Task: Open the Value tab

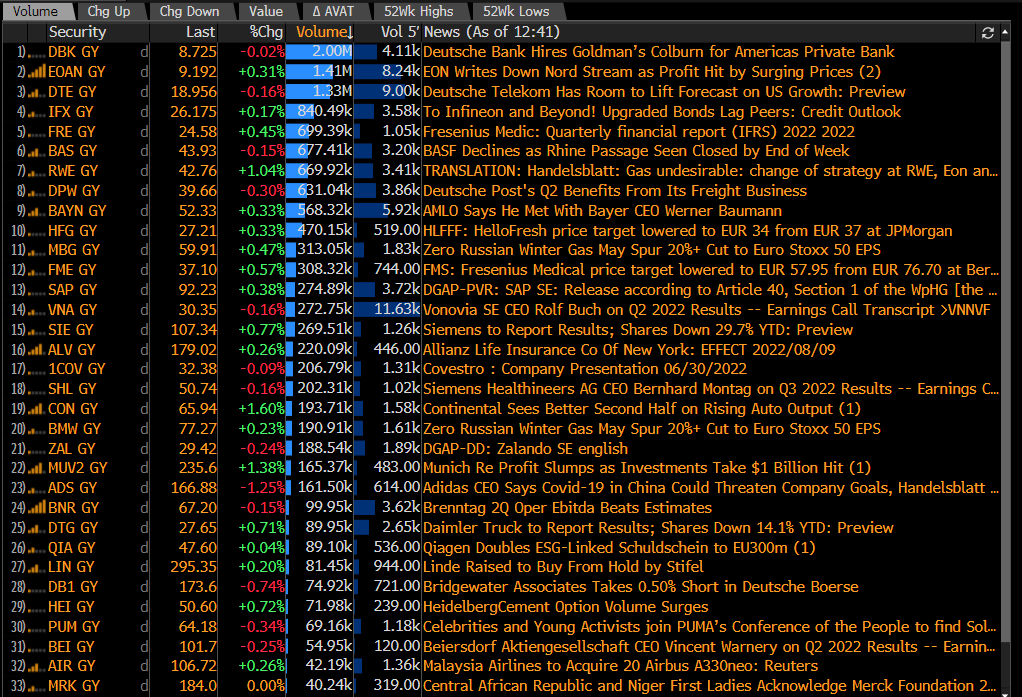Action: click(x=265, y=11)
